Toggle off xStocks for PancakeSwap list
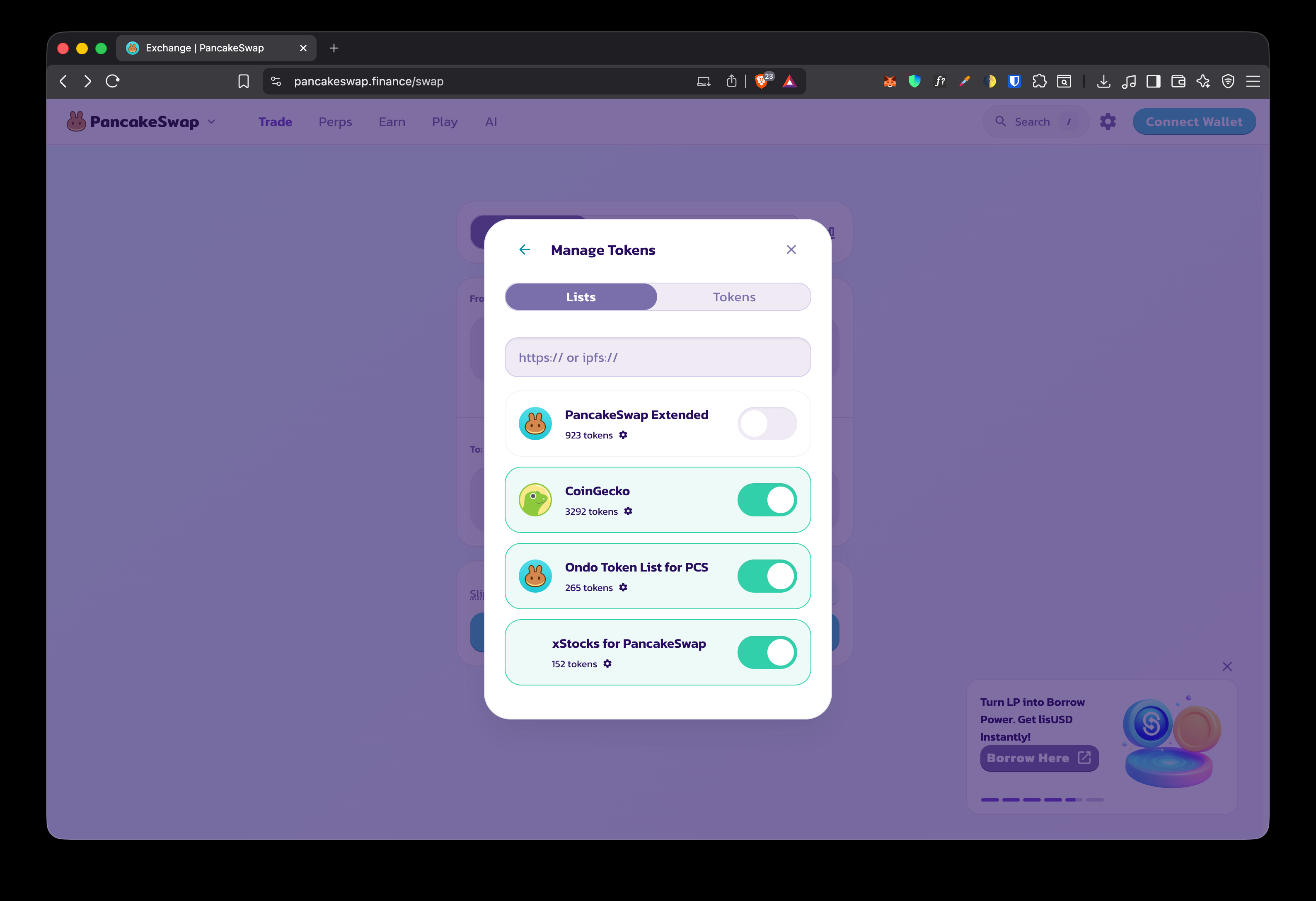The image size is (1316, 901). pos(767,652)
